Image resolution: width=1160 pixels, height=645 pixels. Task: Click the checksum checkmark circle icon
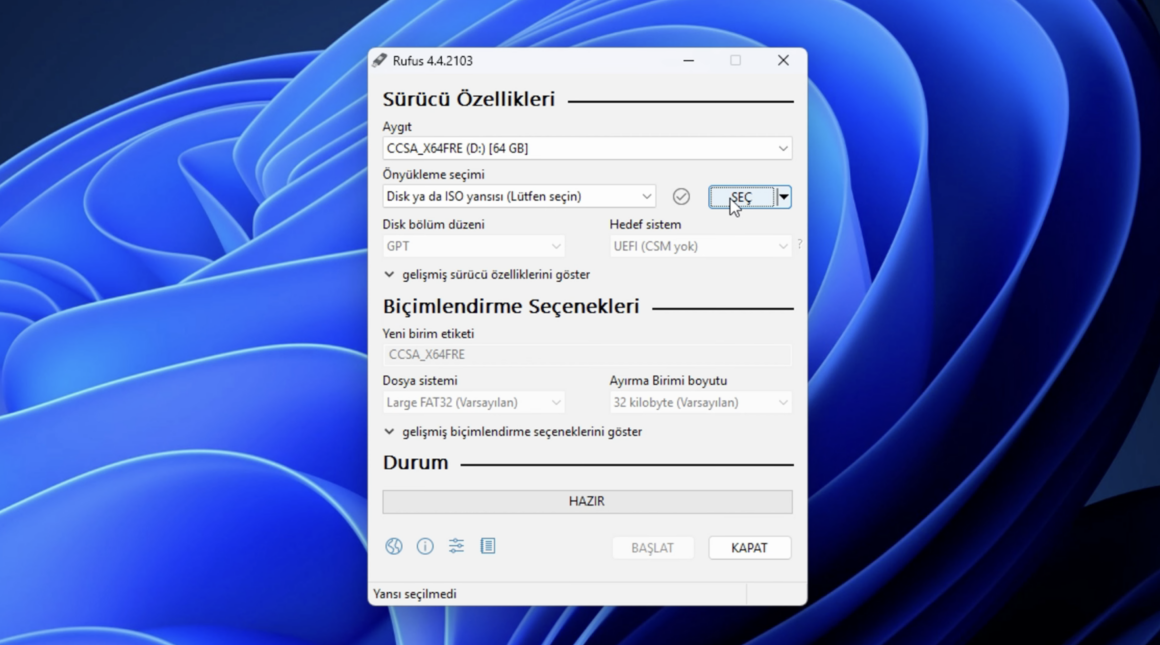click(x=681, y=197)
